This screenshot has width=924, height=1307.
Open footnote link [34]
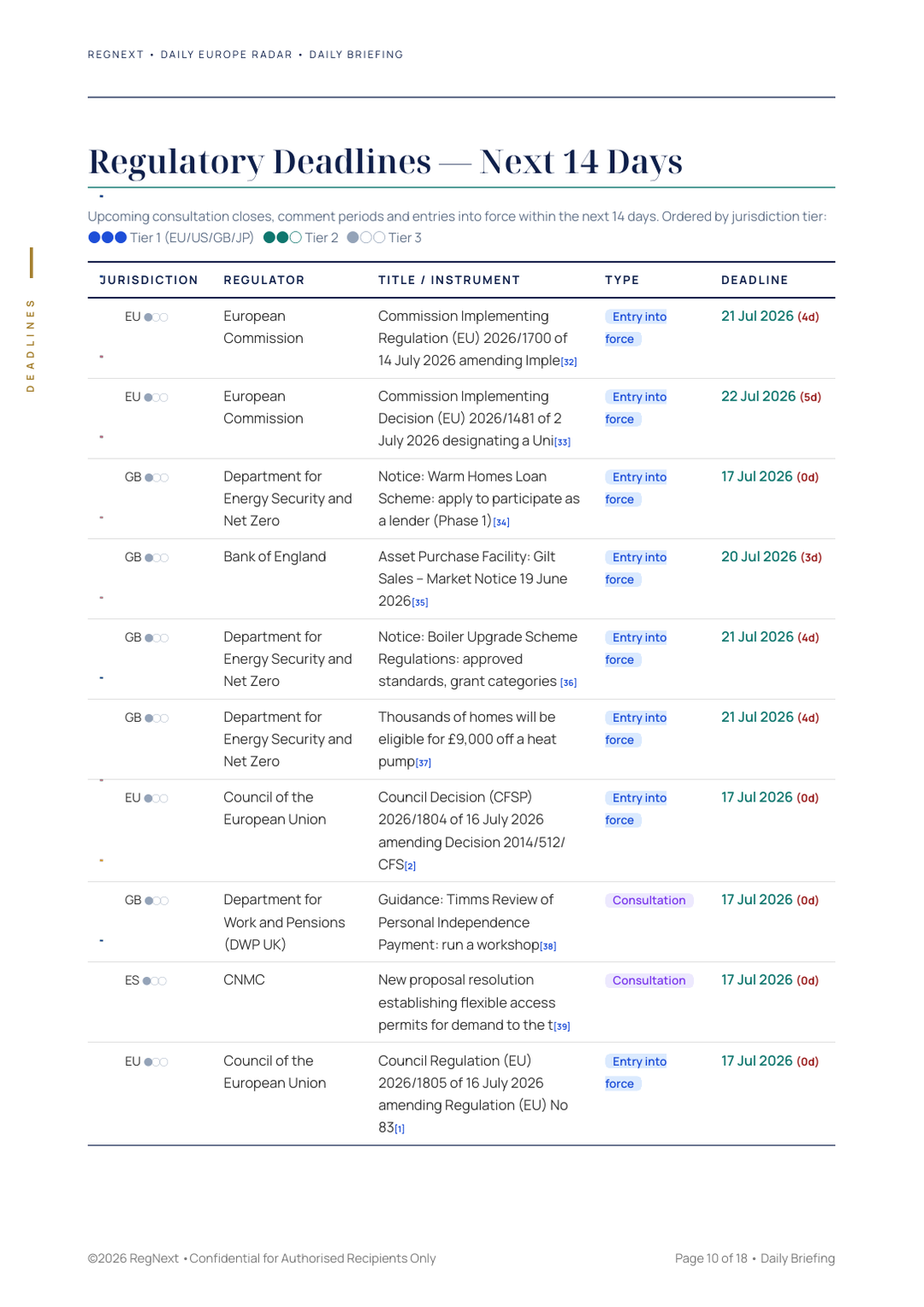point(501,522)
